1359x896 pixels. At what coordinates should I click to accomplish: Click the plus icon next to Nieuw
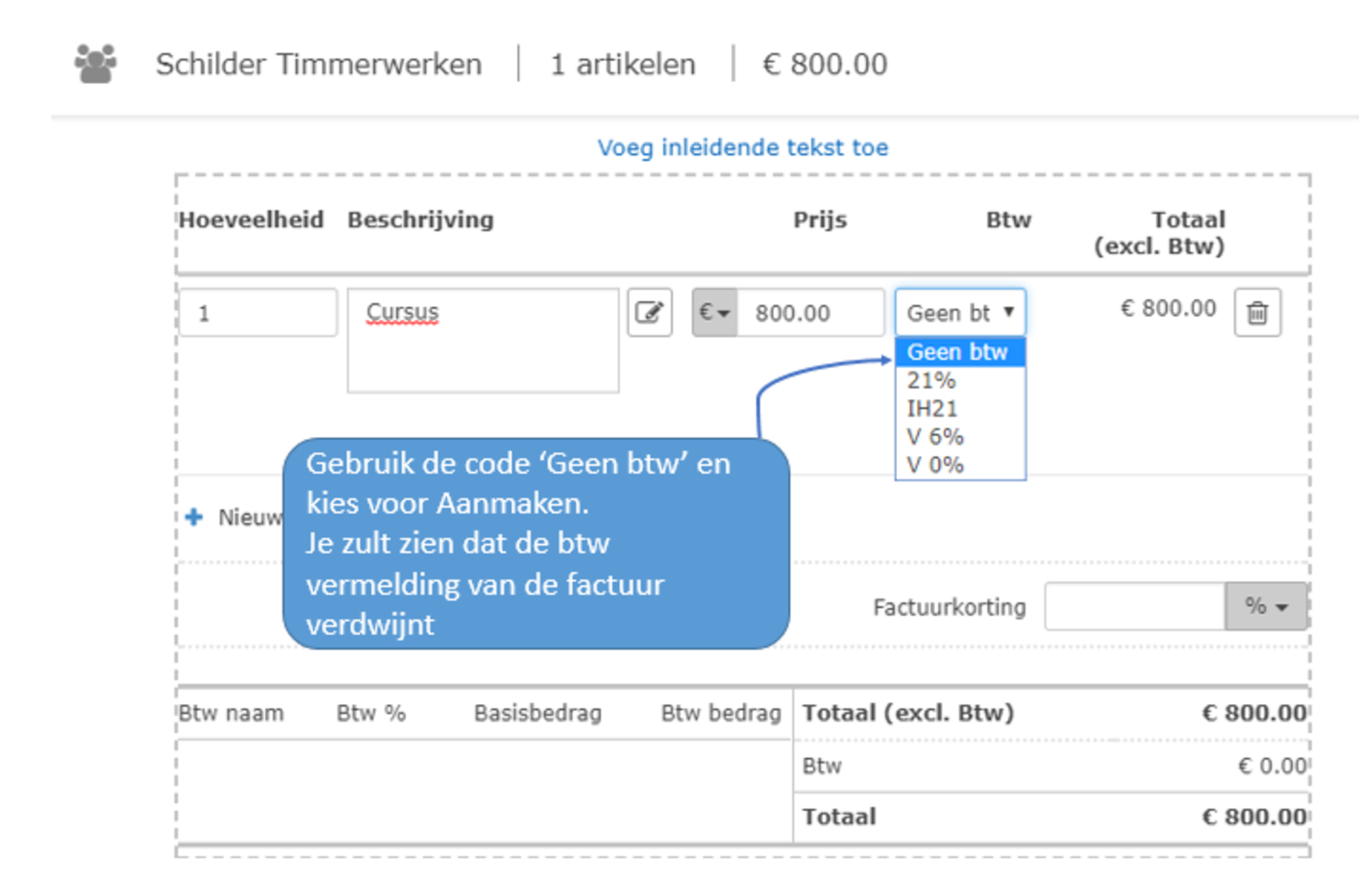(x=194, y=517)
